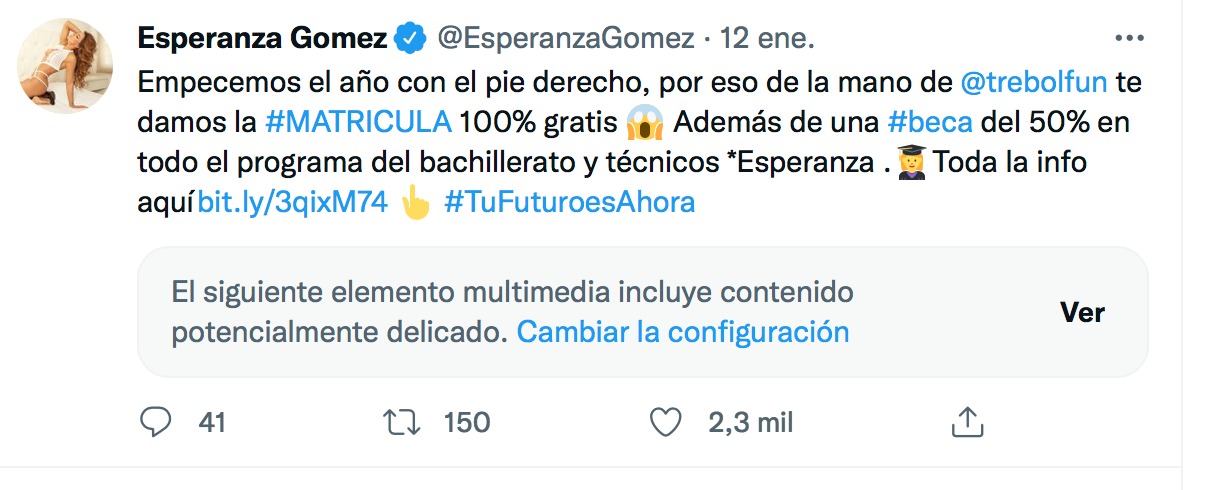Open the three-dot more options menu
The image size is (1210, 490).
click(1128, 38)
